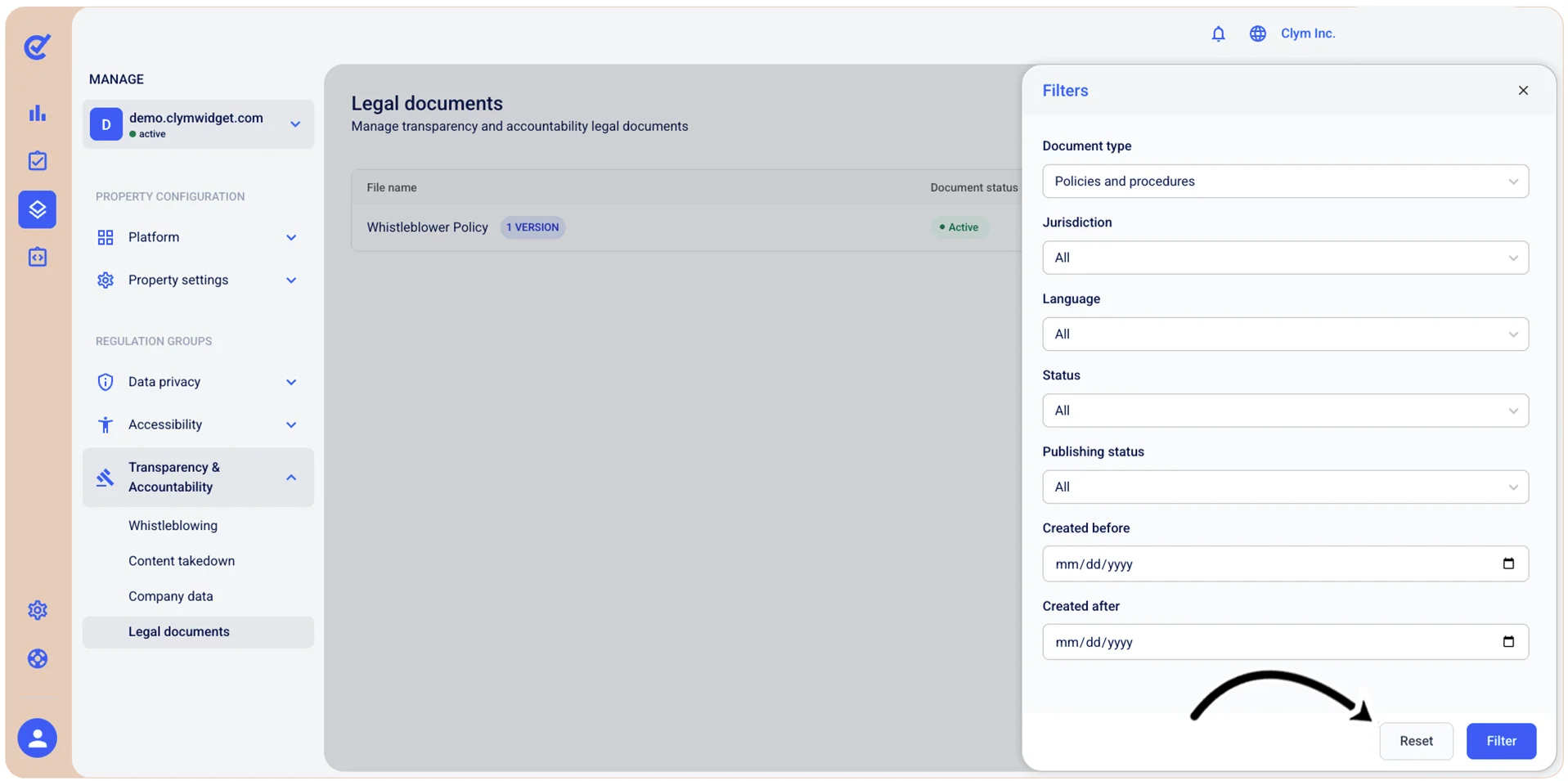Click the Data privacy shield icon
Viewport: 1568px width, 781px height.
click(106, 382)
